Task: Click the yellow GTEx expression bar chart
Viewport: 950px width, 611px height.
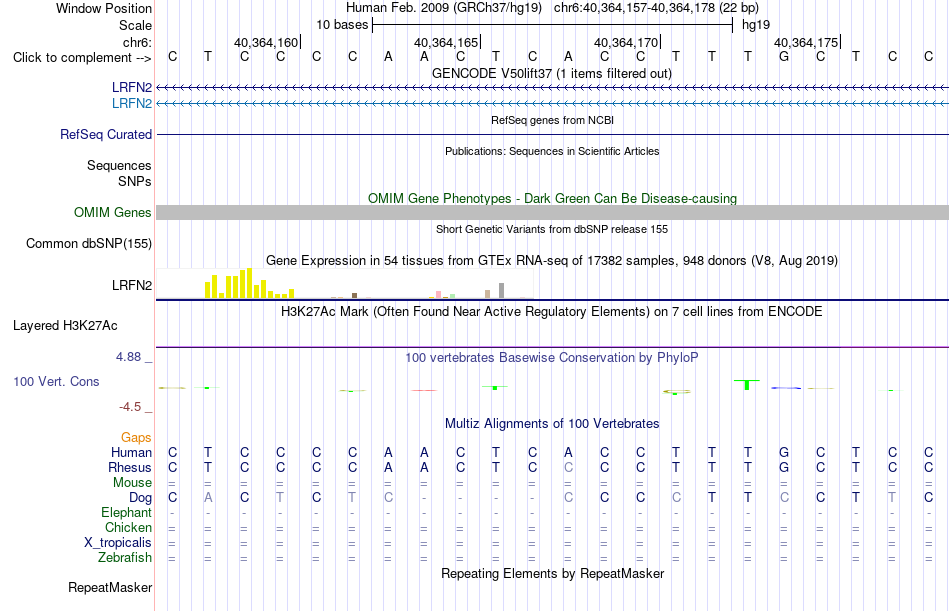Action: (249, 283)
